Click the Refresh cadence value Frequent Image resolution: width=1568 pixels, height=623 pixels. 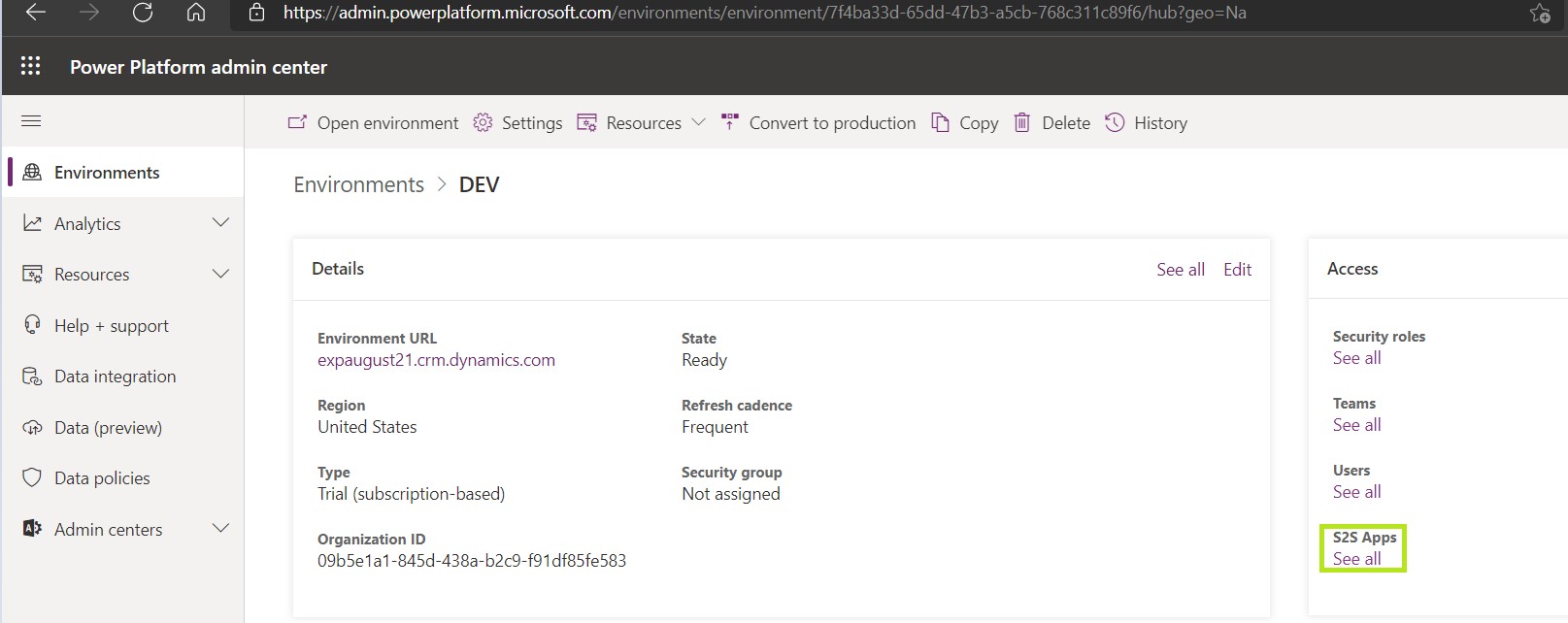[715, 427]
